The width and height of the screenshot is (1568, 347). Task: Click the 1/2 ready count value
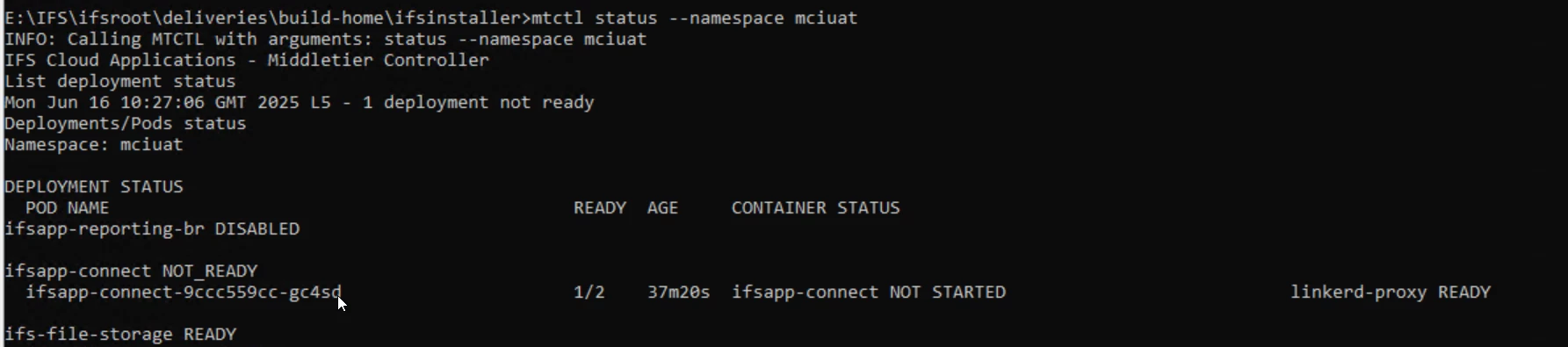click(x=589, y=292)
